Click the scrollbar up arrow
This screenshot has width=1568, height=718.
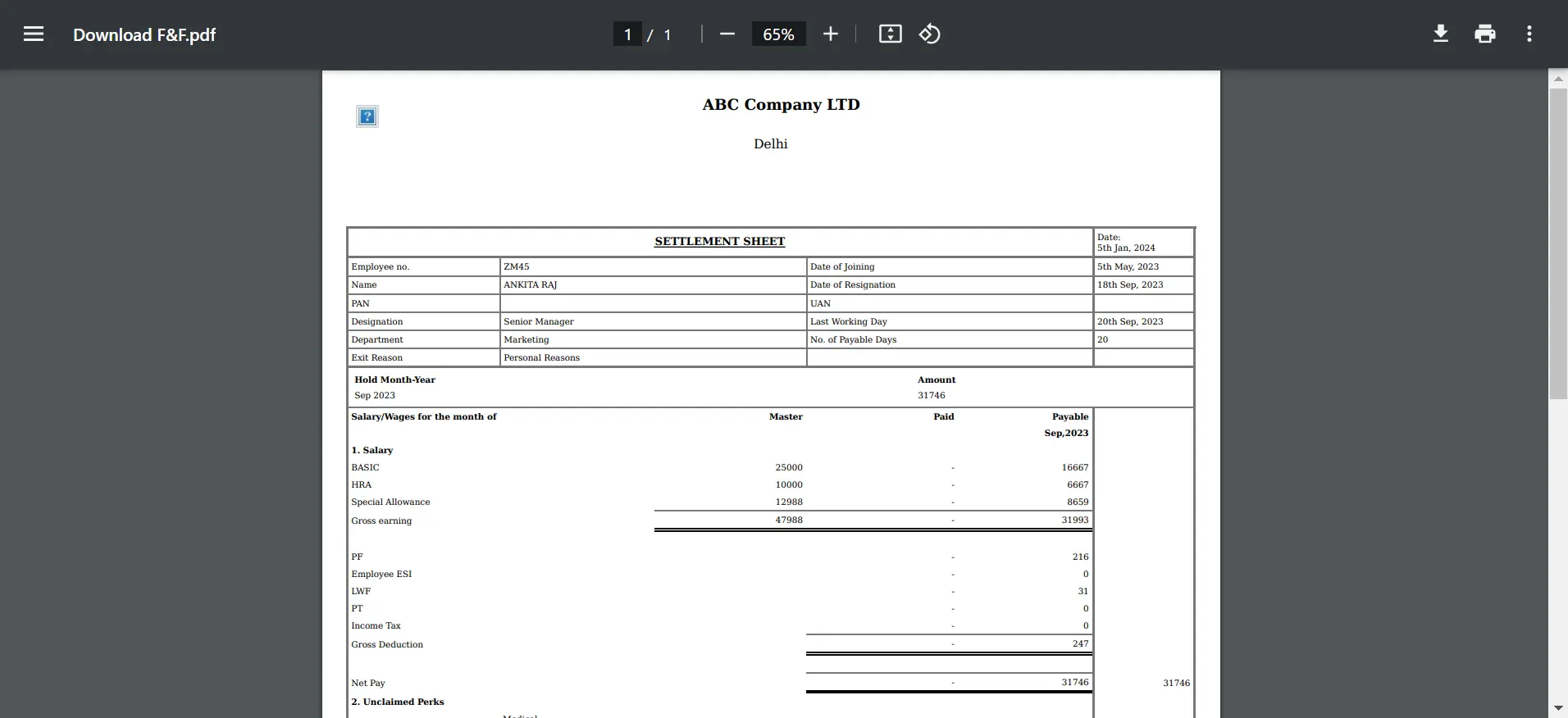(x=1558, y=79)
